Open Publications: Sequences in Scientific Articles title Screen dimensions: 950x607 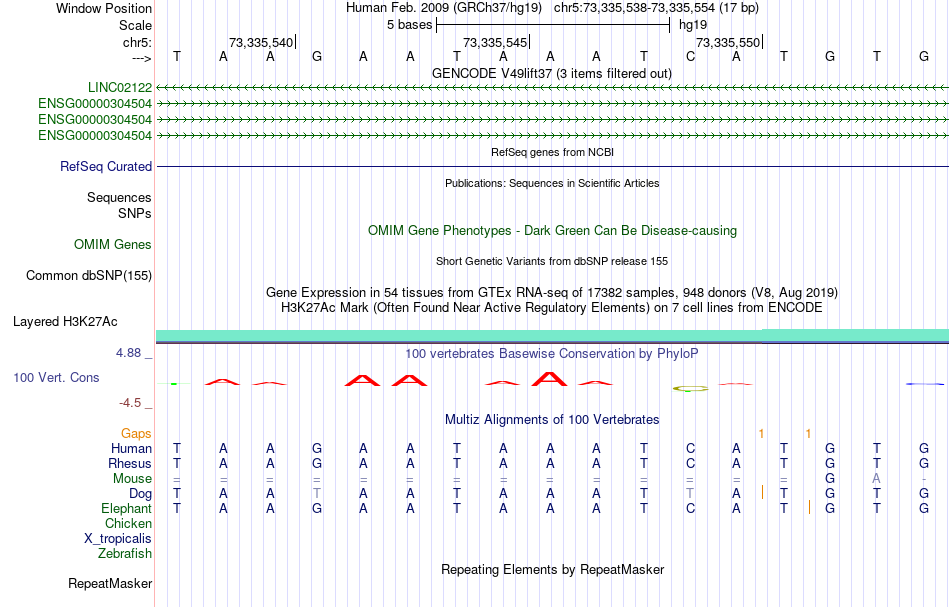(552, 184)
